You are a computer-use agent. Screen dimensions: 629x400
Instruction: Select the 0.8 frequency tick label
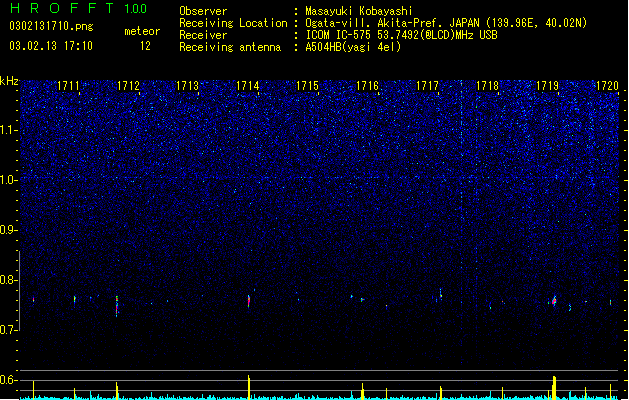click(9, 280)
